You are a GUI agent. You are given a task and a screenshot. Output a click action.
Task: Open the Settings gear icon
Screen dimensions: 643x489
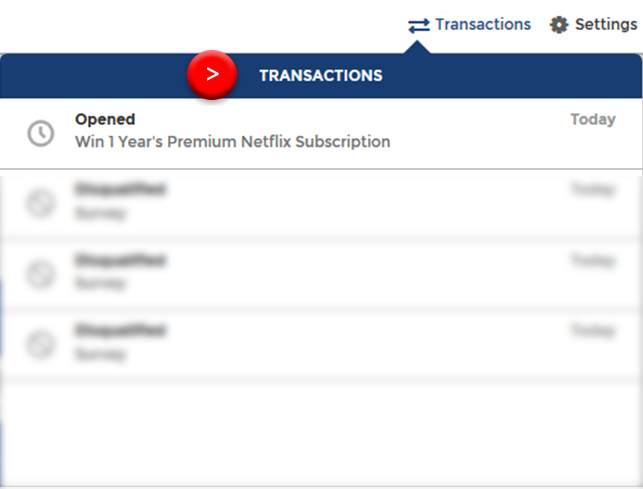coord(559,25)
